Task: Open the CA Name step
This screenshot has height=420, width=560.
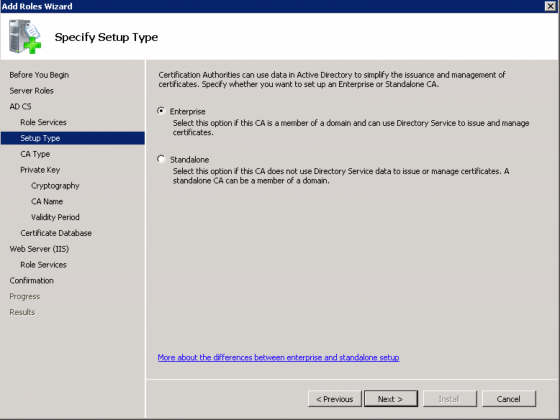Action: click(x=47, y=201)
